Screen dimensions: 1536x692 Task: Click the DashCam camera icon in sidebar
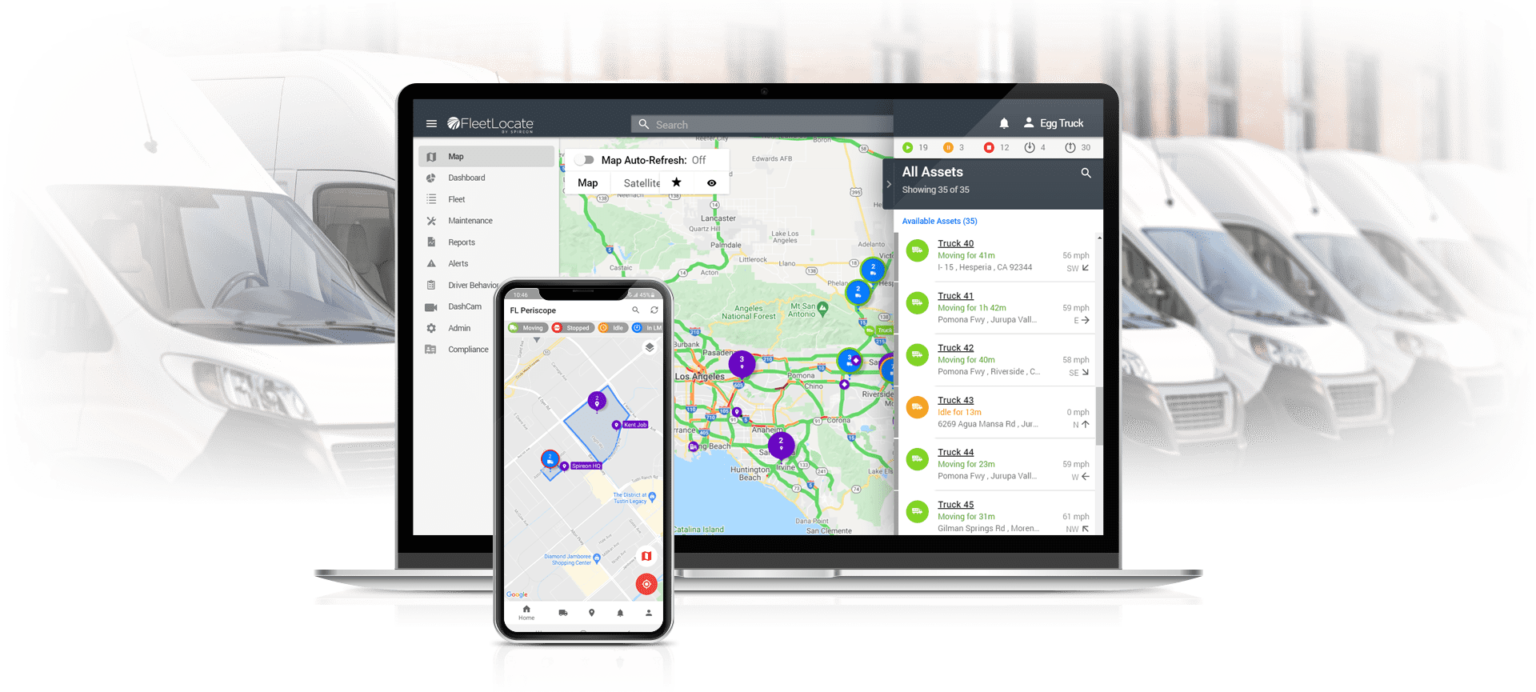click(431, 306)
